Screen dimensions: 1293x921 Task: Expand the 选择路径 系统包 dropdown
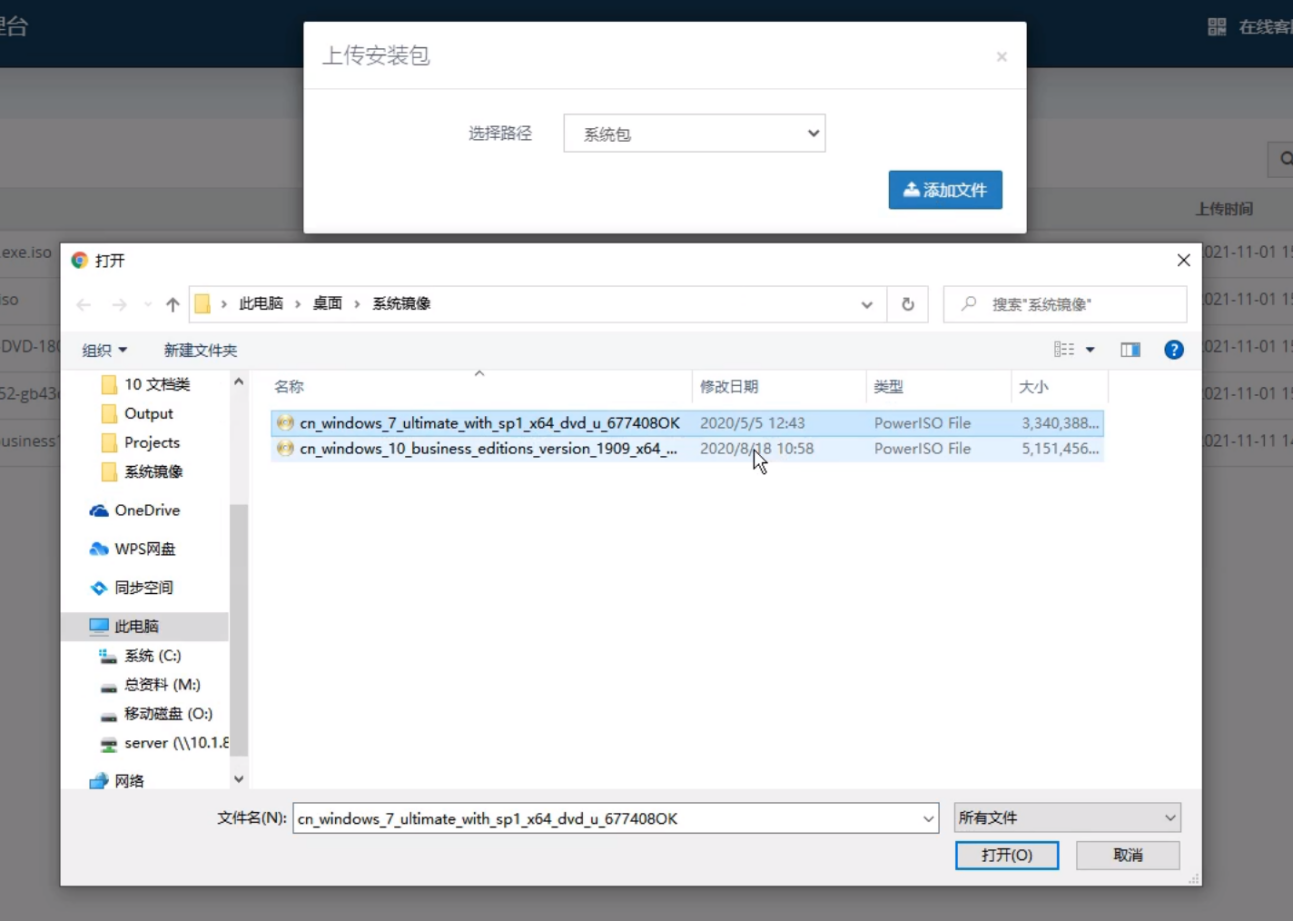click(x=694, y=133)
